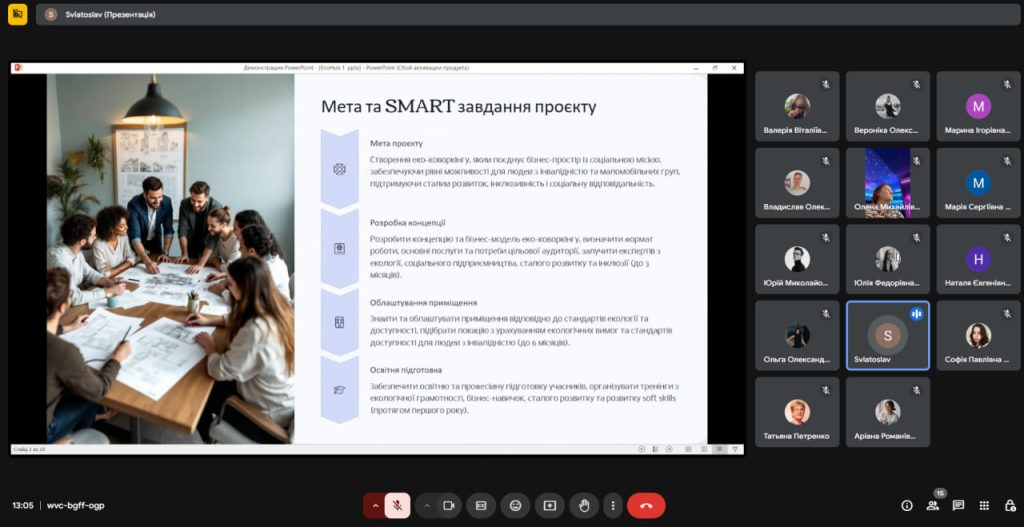Viewport: 1024px width, 527px height.
Task: Unmute the microphone in the call bar
Action: [x=397, y=506]
